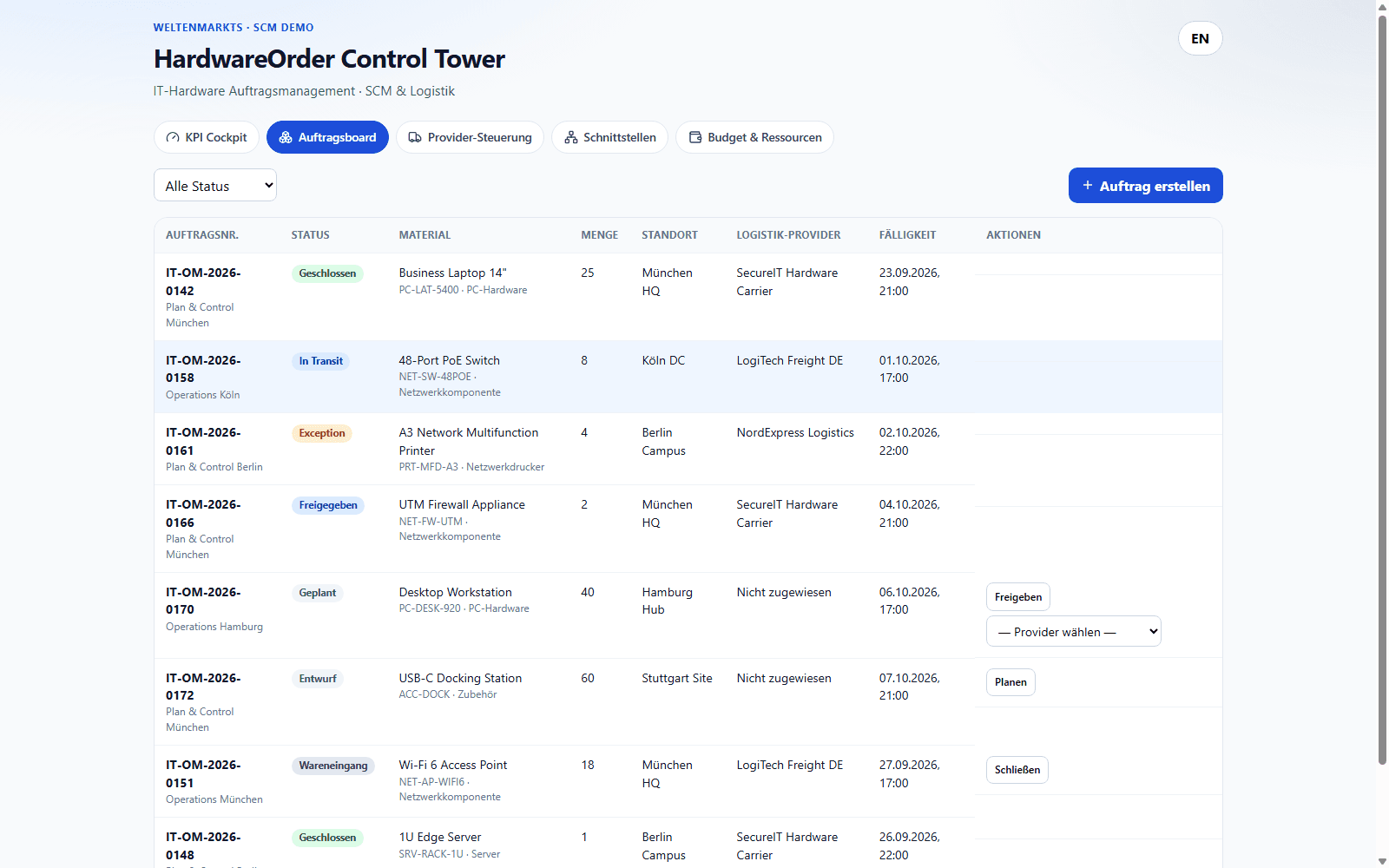Switch to the KPI Cockpit tab
This screenshot has height=868, width=1389.
pyautogui.click(x=207, y=137)
